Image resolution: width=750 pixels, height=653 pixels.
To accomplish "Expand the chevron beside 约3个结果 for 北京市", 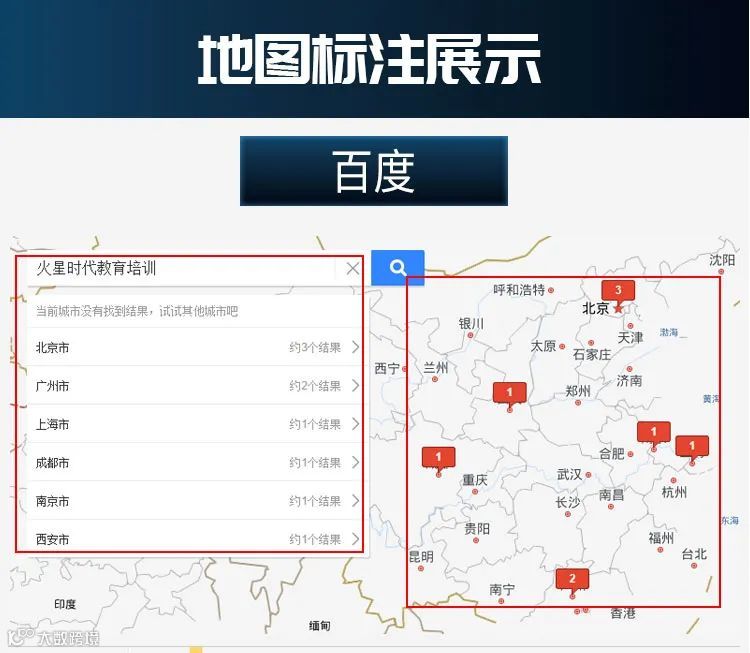I will (355, 347).
